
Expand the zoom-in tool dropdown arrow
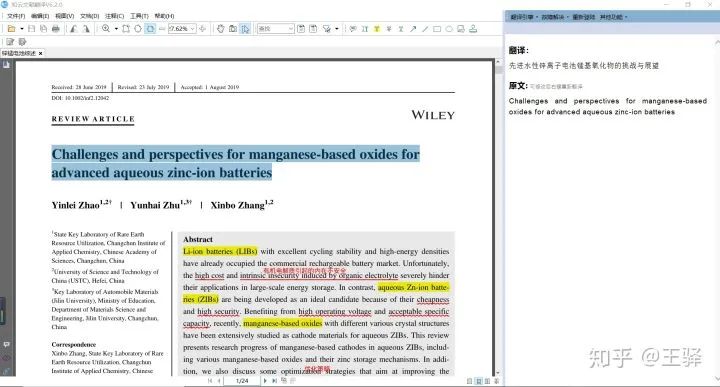pyautogui.click(x=116, y=29)
